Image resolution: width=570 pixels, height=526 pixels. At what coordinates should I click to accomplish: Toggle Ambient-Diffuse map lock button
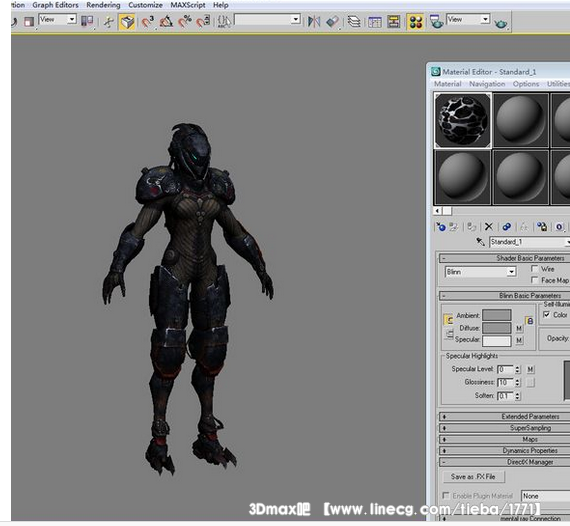(x=530, y=321)
